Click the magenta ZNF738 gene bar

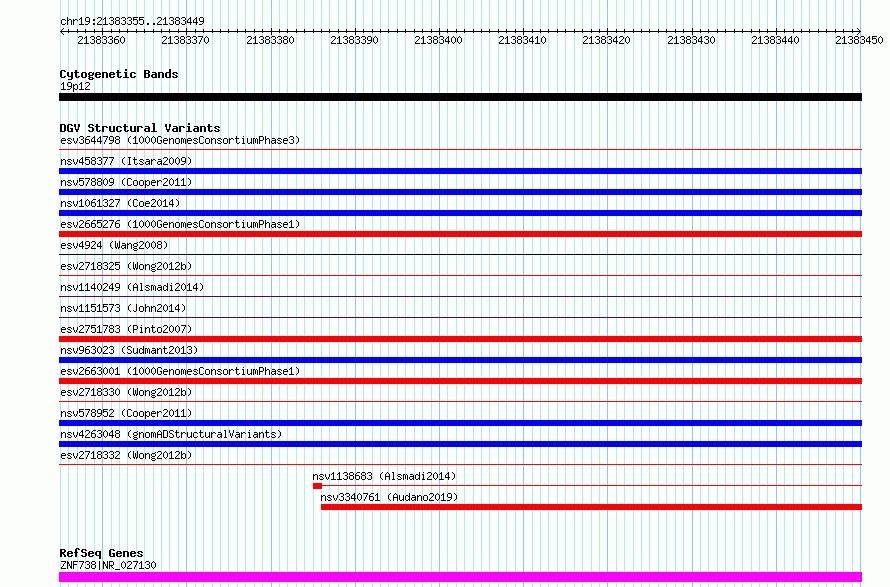pyautogui.click(x=460, y=577)
